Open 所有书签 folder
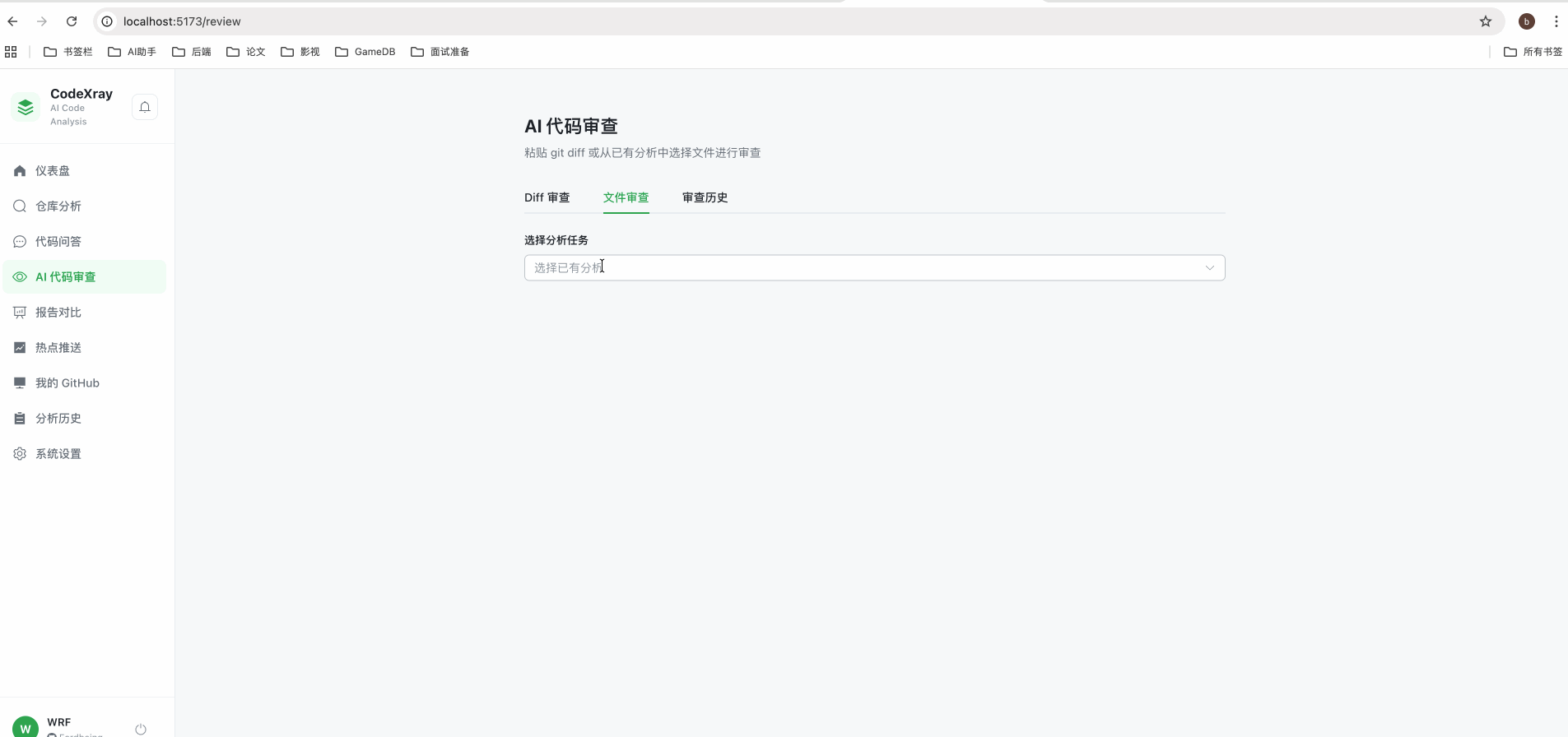This screenshot has width=1568, height=737. [1533, 52]
